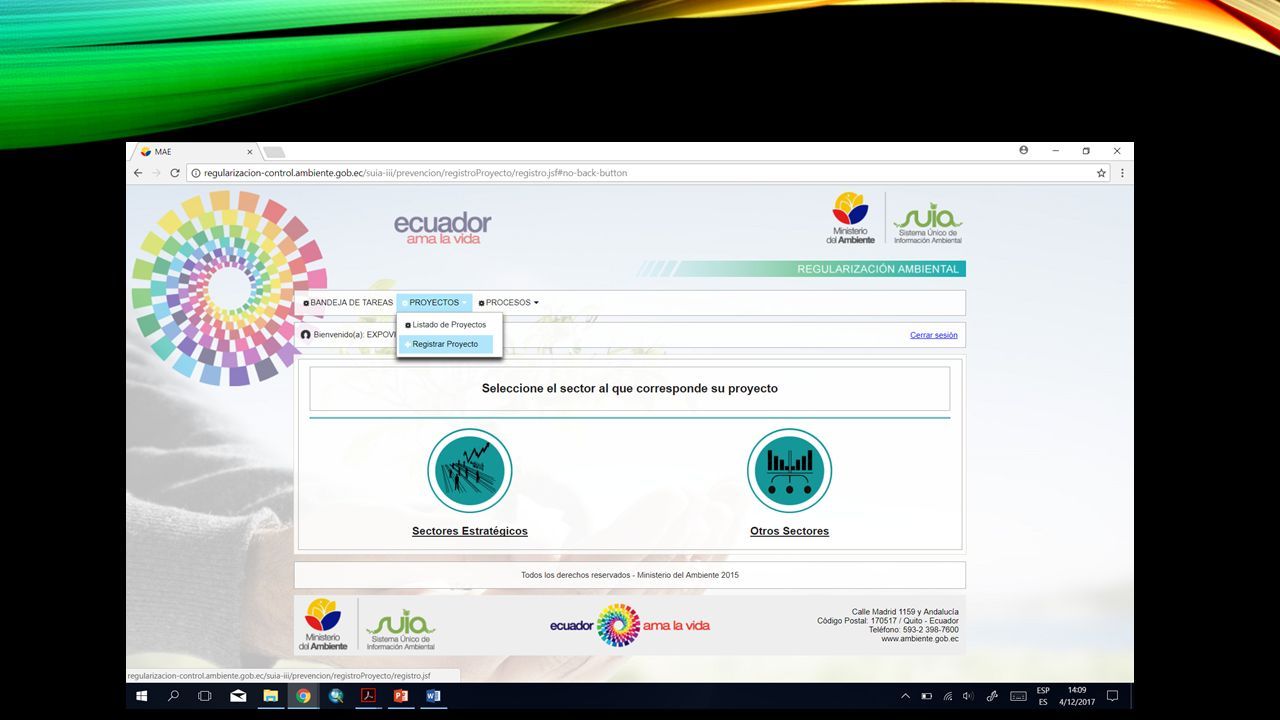This screenshot has width=1280, height=720.
Task: Click the Sectores Estratégicos link
Action: pos(470,531)
